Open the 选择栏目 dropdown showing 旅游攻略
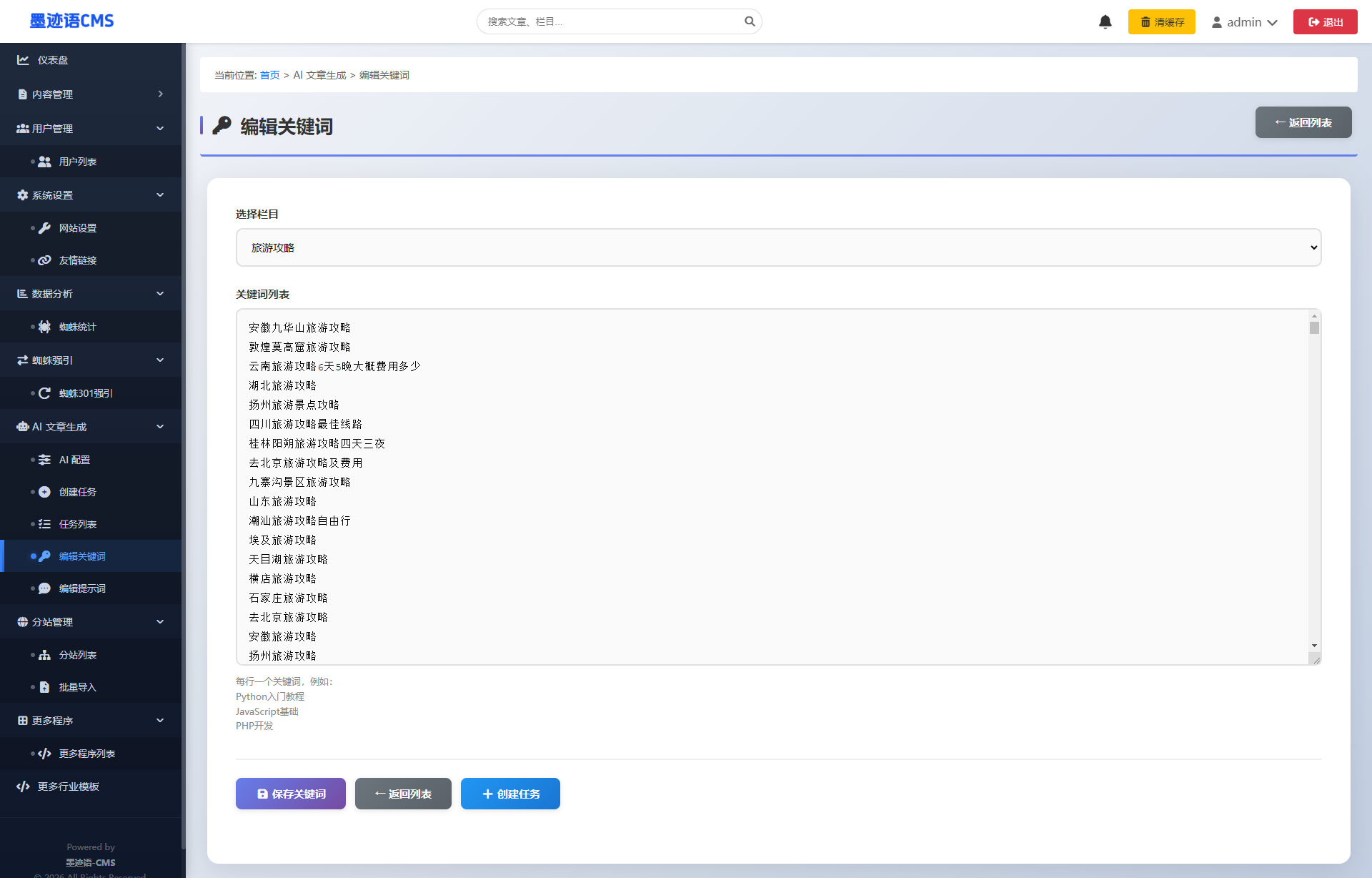Viewport: 1372px width, 878px height. (777, 247)
